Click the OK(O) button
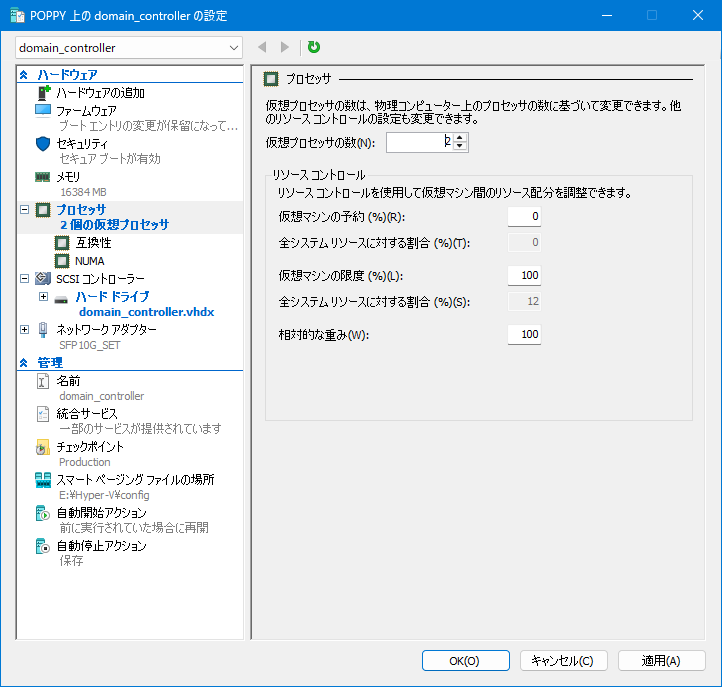This screenshot has width=722, height=687. [466, 661]
